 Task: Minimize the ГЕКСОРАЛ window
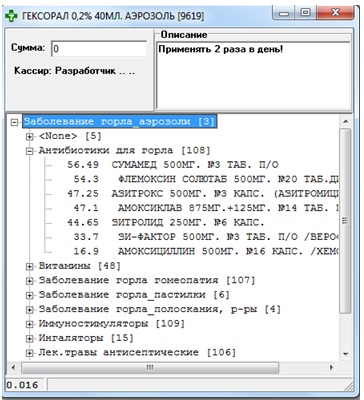click(x=284, y=13)
